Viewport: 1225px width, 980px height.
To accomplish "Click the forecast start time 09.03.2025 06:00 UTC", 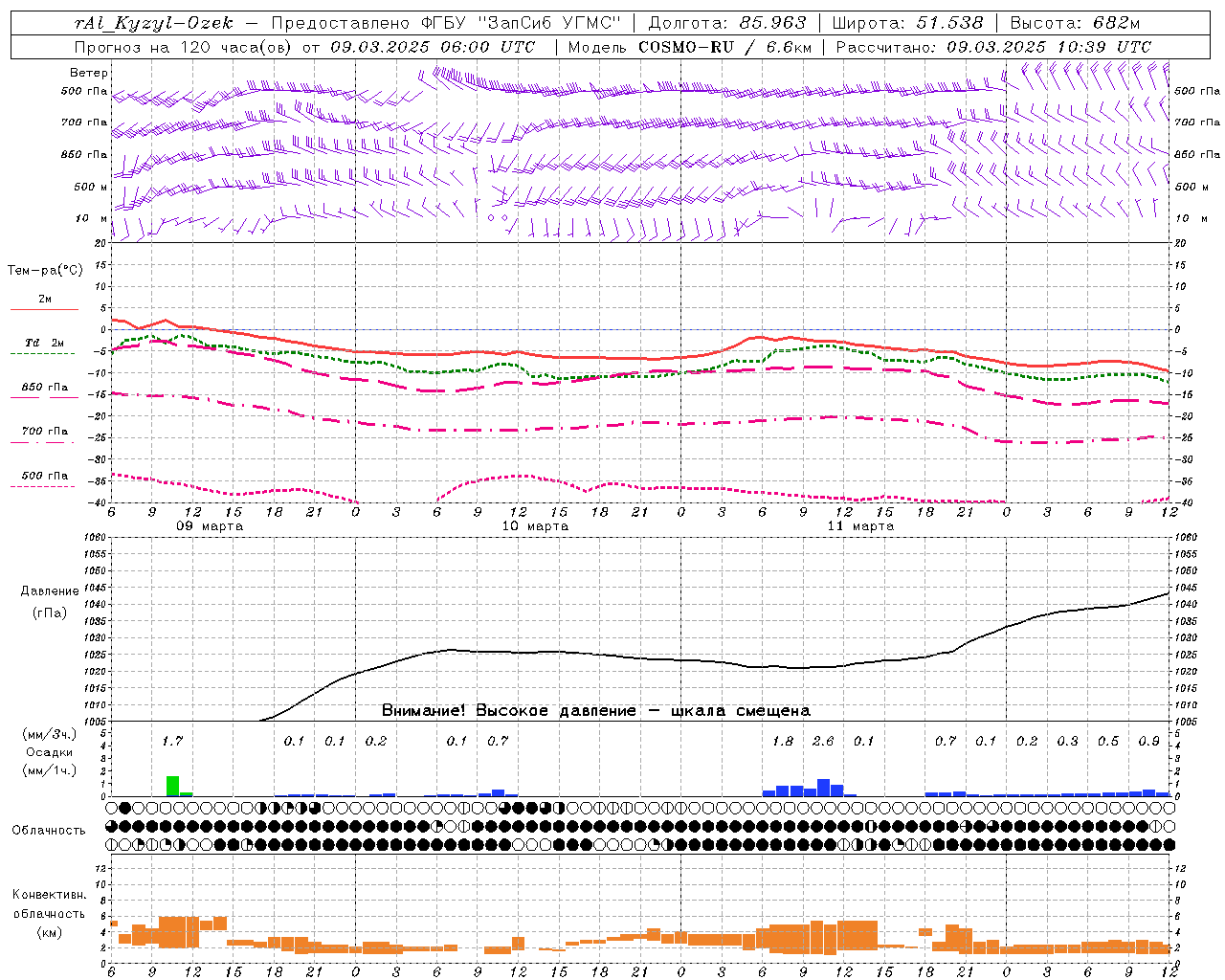I will 433,47.
